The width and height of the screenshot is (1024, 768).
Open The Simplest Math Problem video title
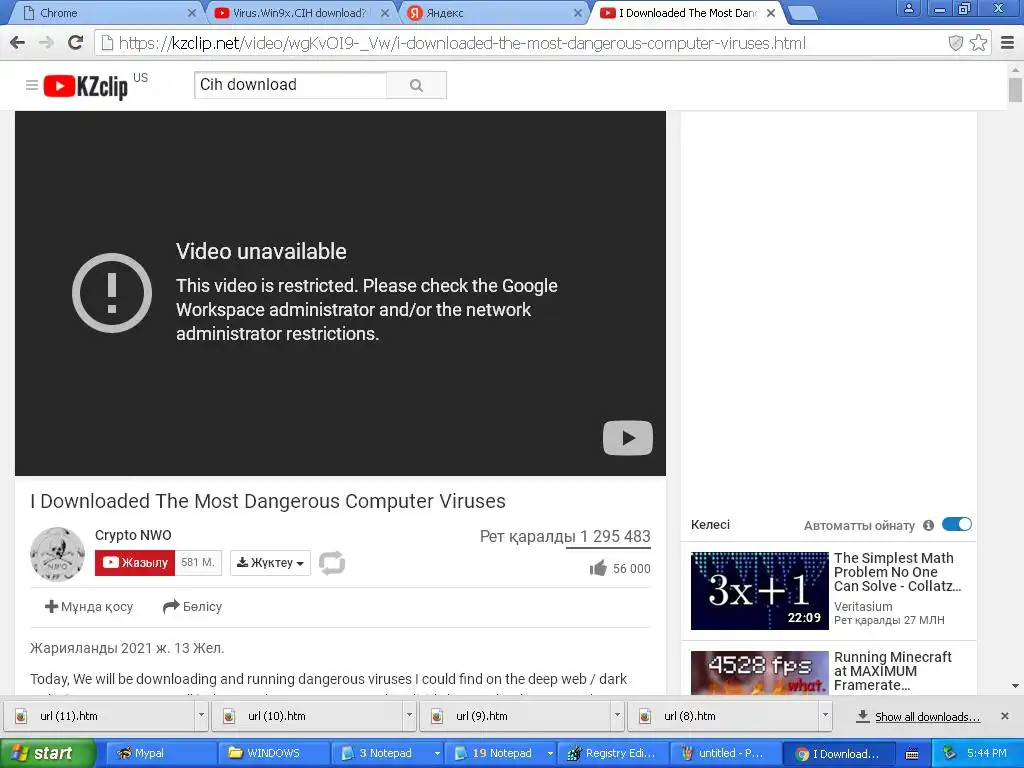(896, 572)
